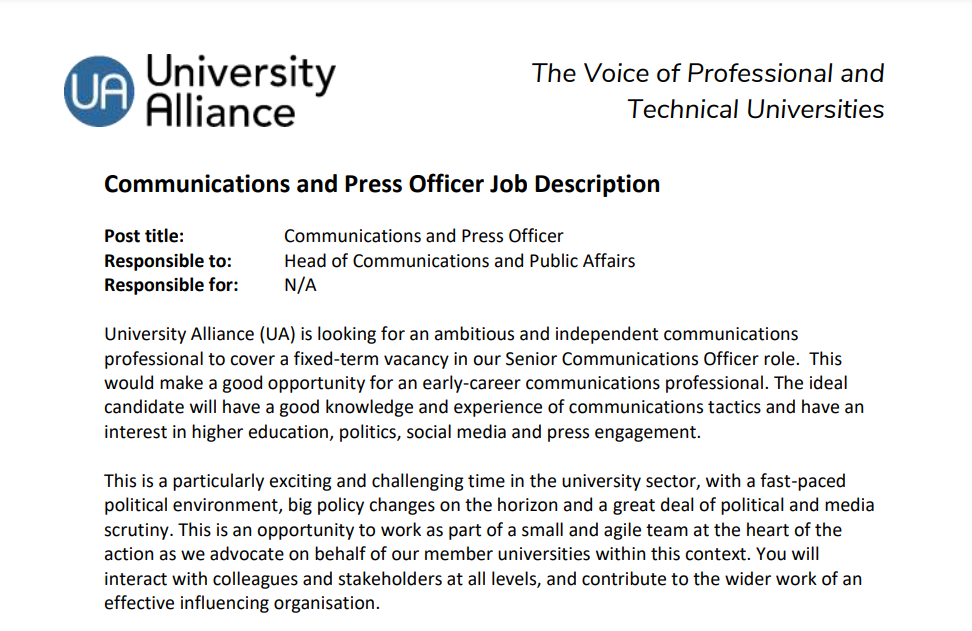Click the final line 'effective influencing organisation.'
Screen dimensions: 972x631
[x=242, y=603]
